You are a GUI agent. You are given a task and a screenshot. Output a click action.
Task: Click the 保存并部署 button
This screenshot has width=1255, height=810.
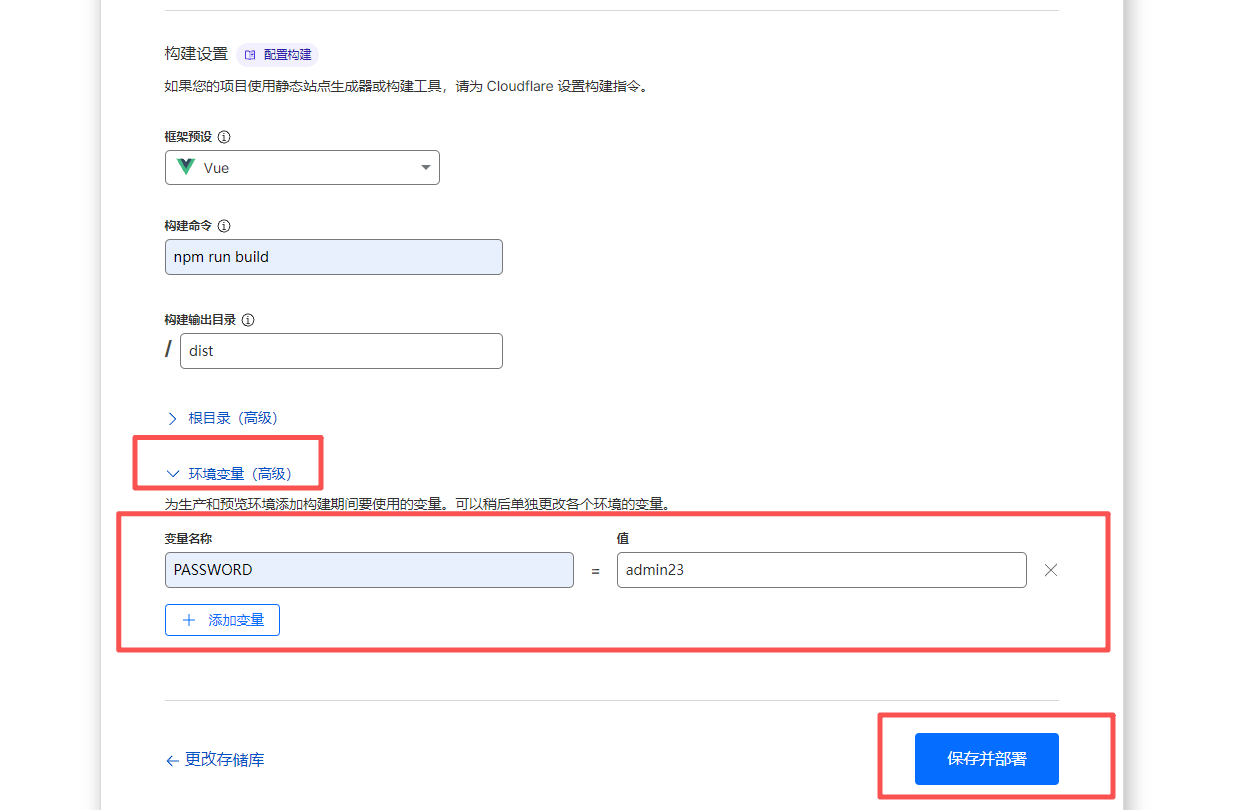tap(986, 759)
